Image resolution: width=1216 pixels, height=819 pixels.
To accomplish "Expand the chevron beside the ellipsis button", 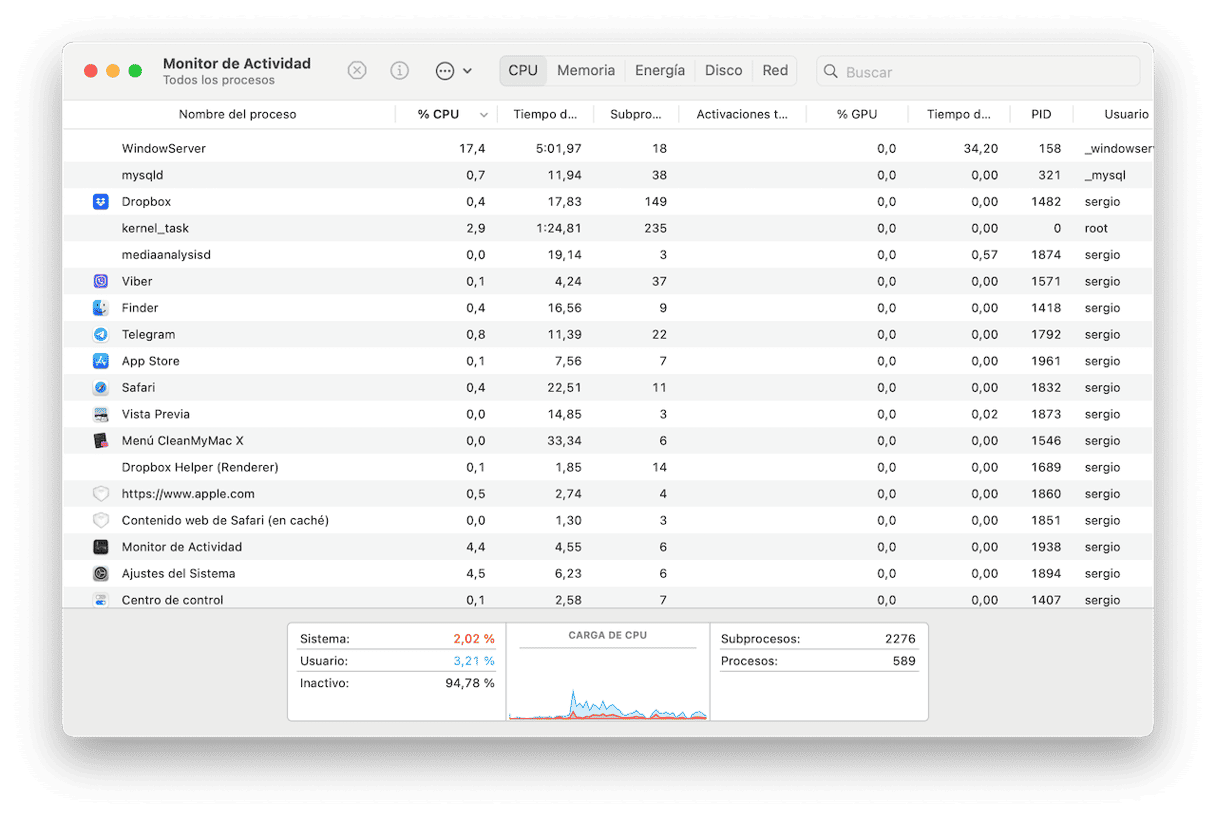I will click(x=467, y=71).
